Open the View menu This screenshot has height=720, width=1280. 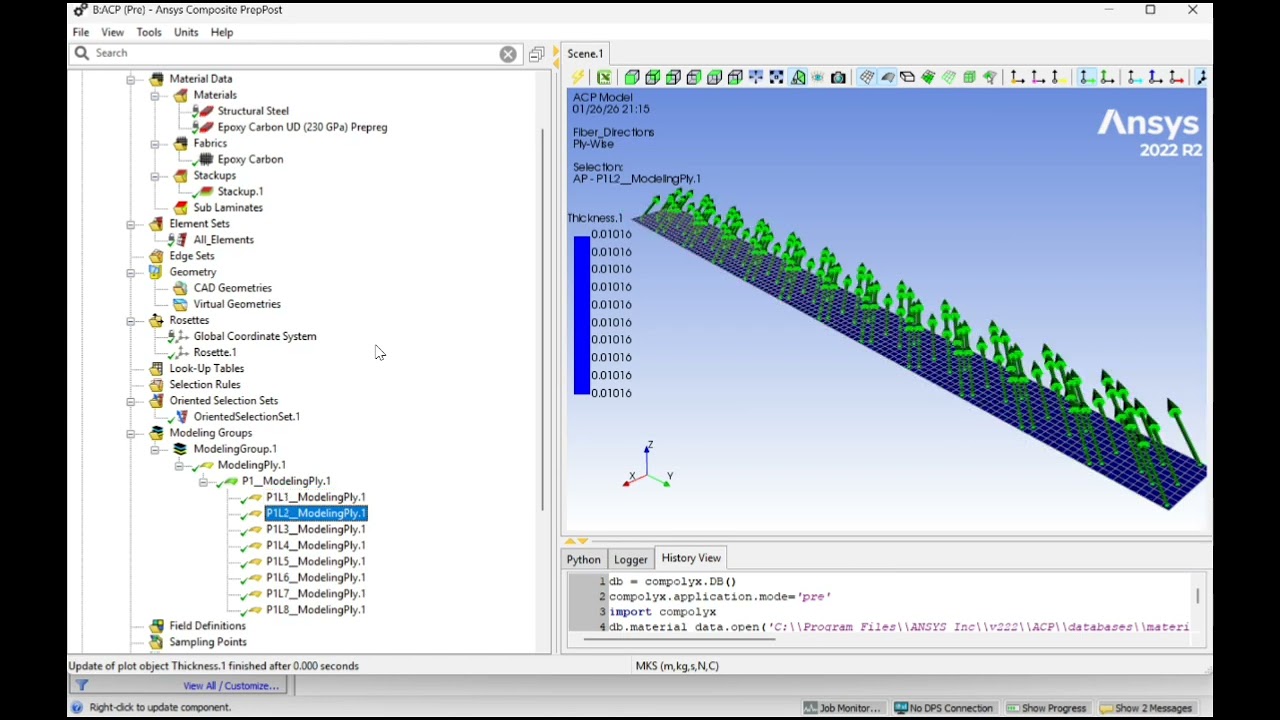pos(112,32)
